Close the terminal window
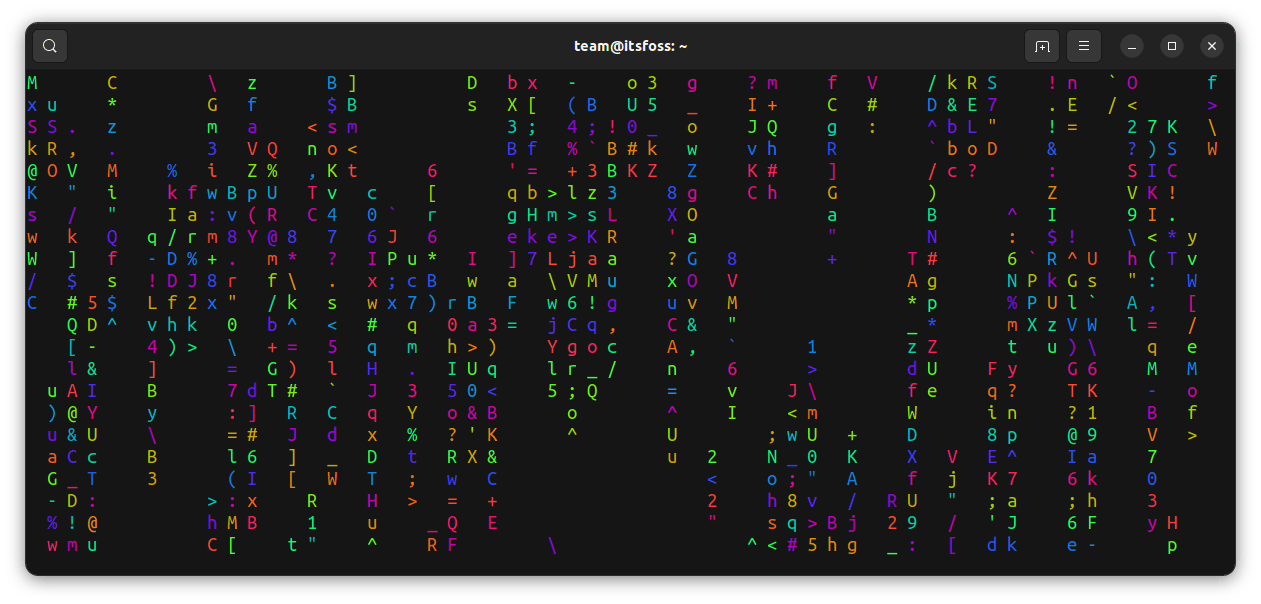The image size is (1261, 604). tap(1212, 46)
